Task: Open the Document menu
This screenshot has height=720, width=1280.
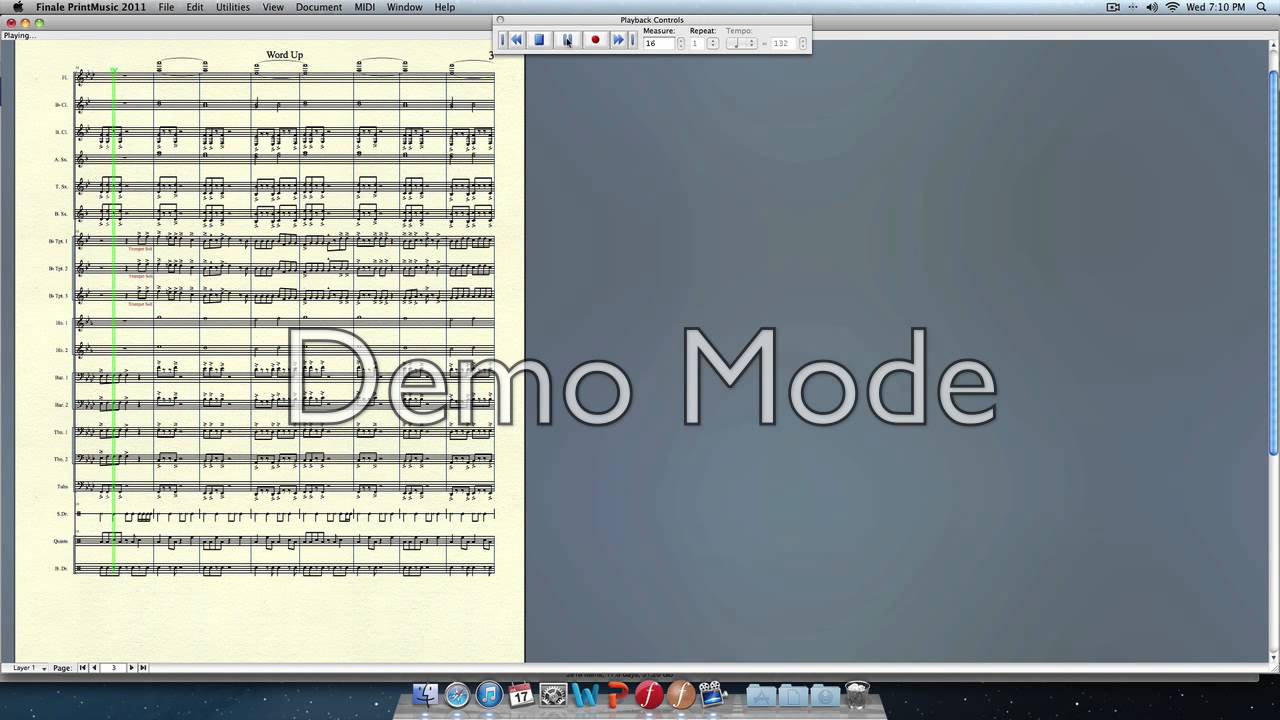Action: [319, 7]
